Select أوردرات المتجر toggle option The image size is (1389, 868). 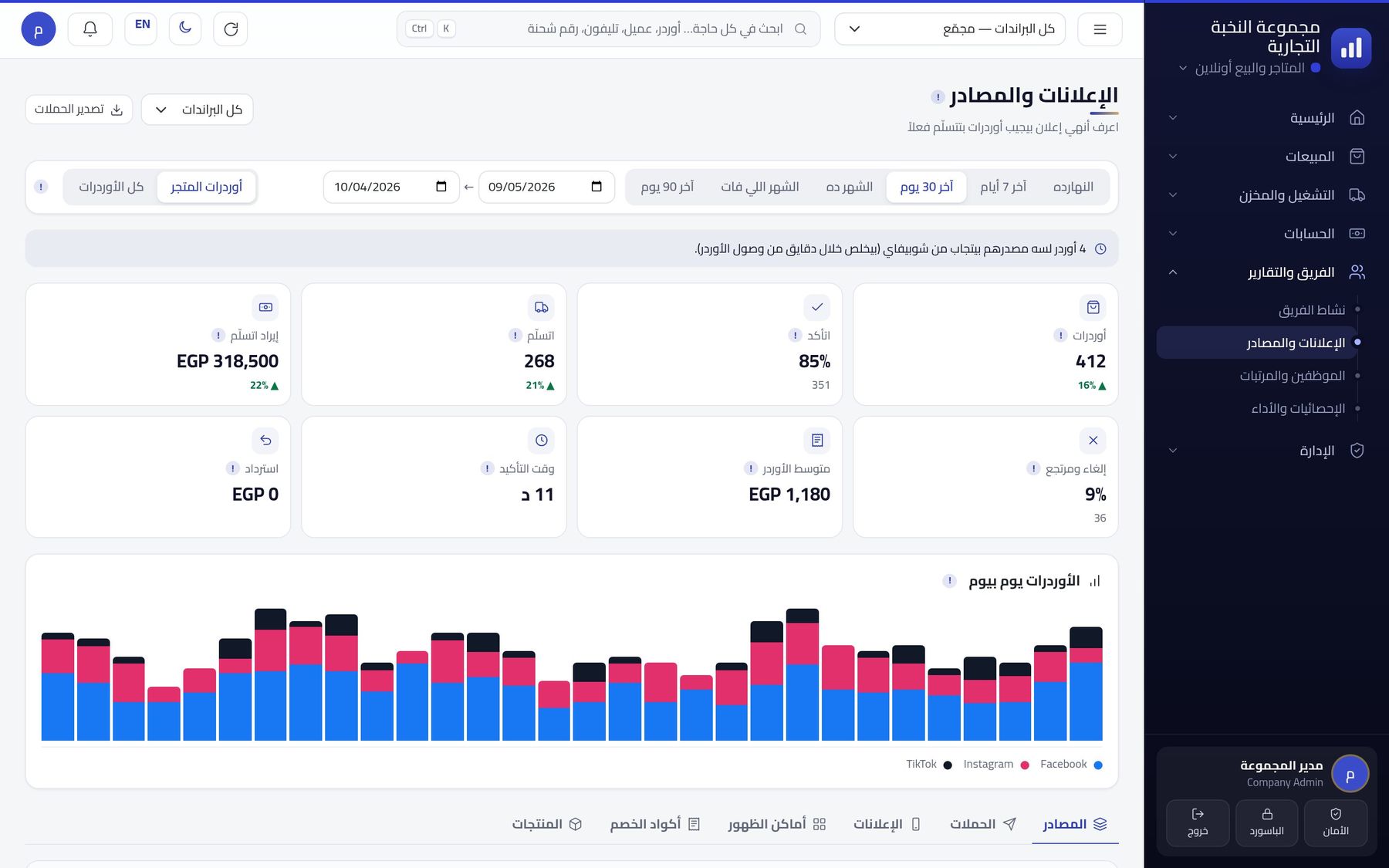coord(206,187)
